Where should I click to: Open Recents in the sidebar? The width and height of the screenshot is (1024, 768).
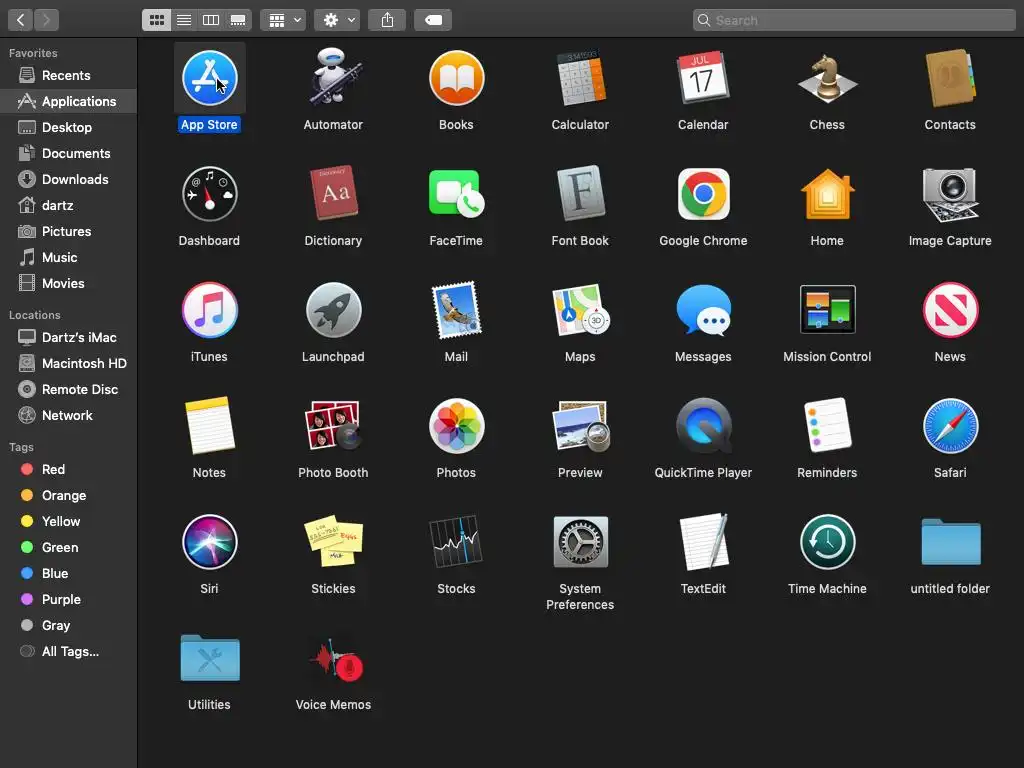point(69,75)
